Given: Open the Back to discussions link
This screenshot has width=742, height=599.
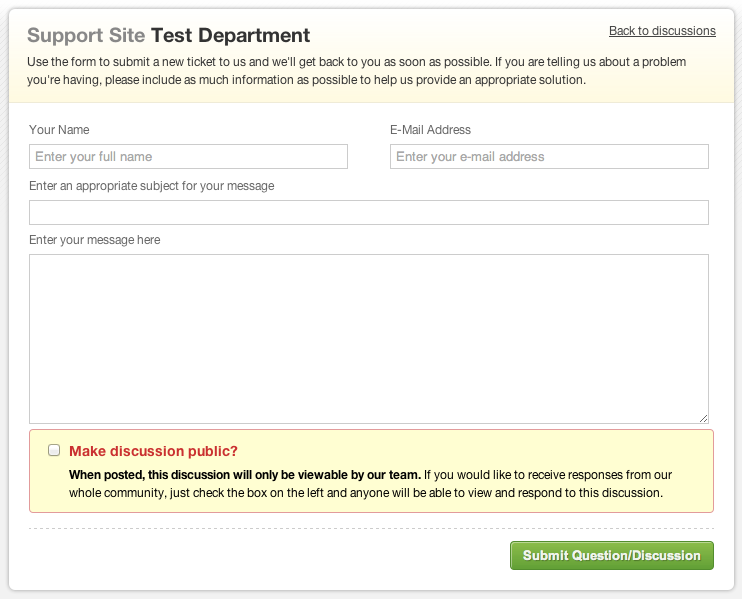Looking at the screenshot, I should [x=662, y=31].
